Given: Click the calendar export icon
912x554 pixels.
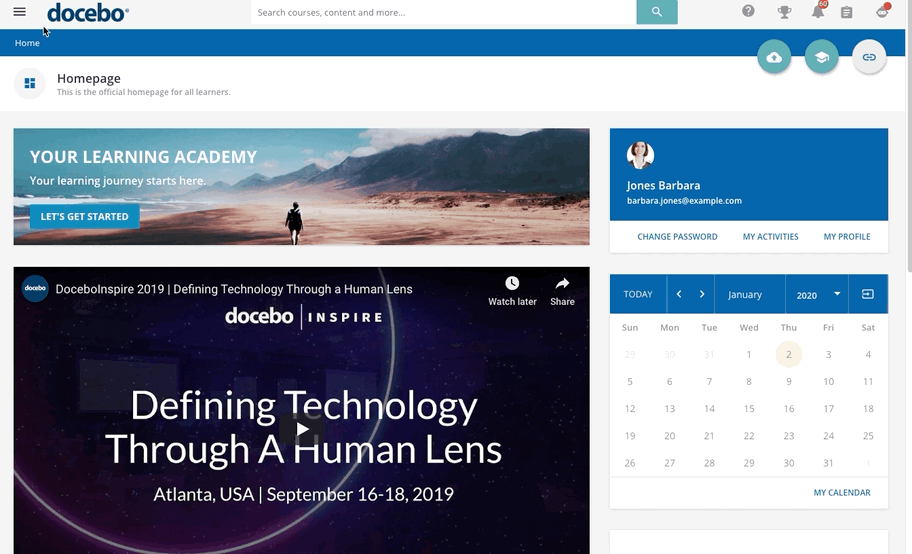Looking at the screenshot, I should 868,294.
